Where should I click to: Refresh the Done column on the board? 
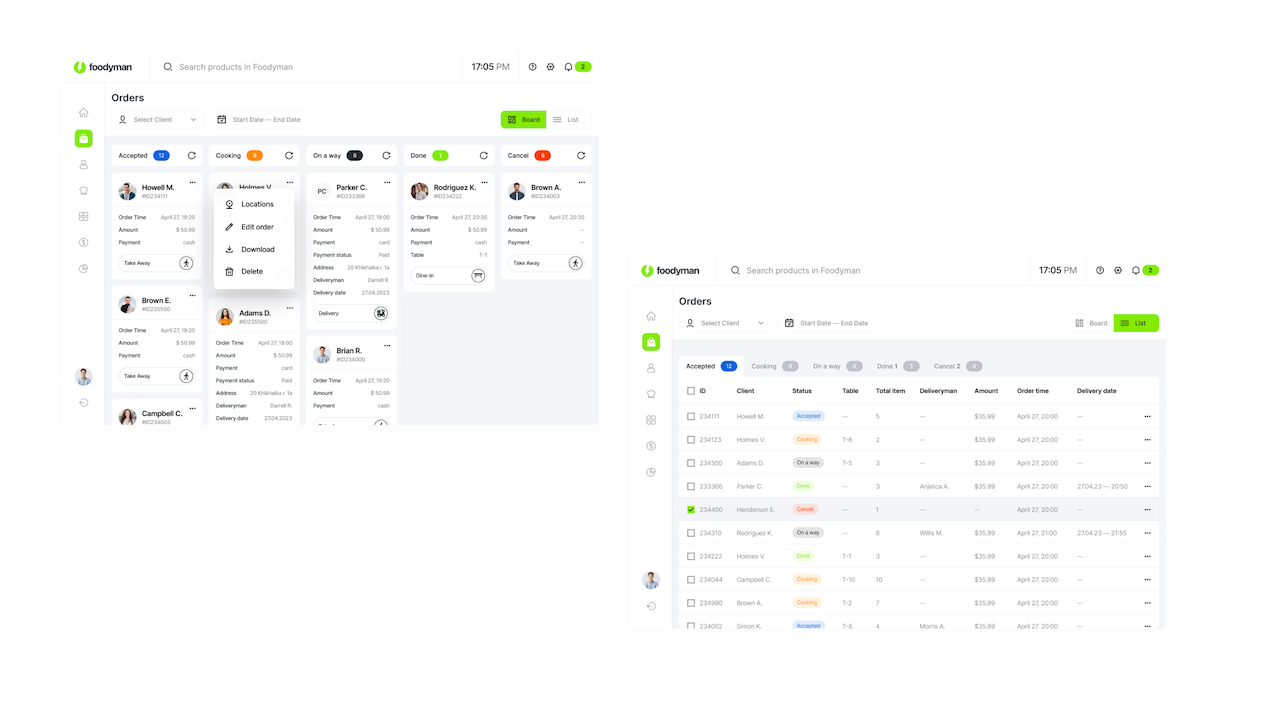click(x=484, y=156)
